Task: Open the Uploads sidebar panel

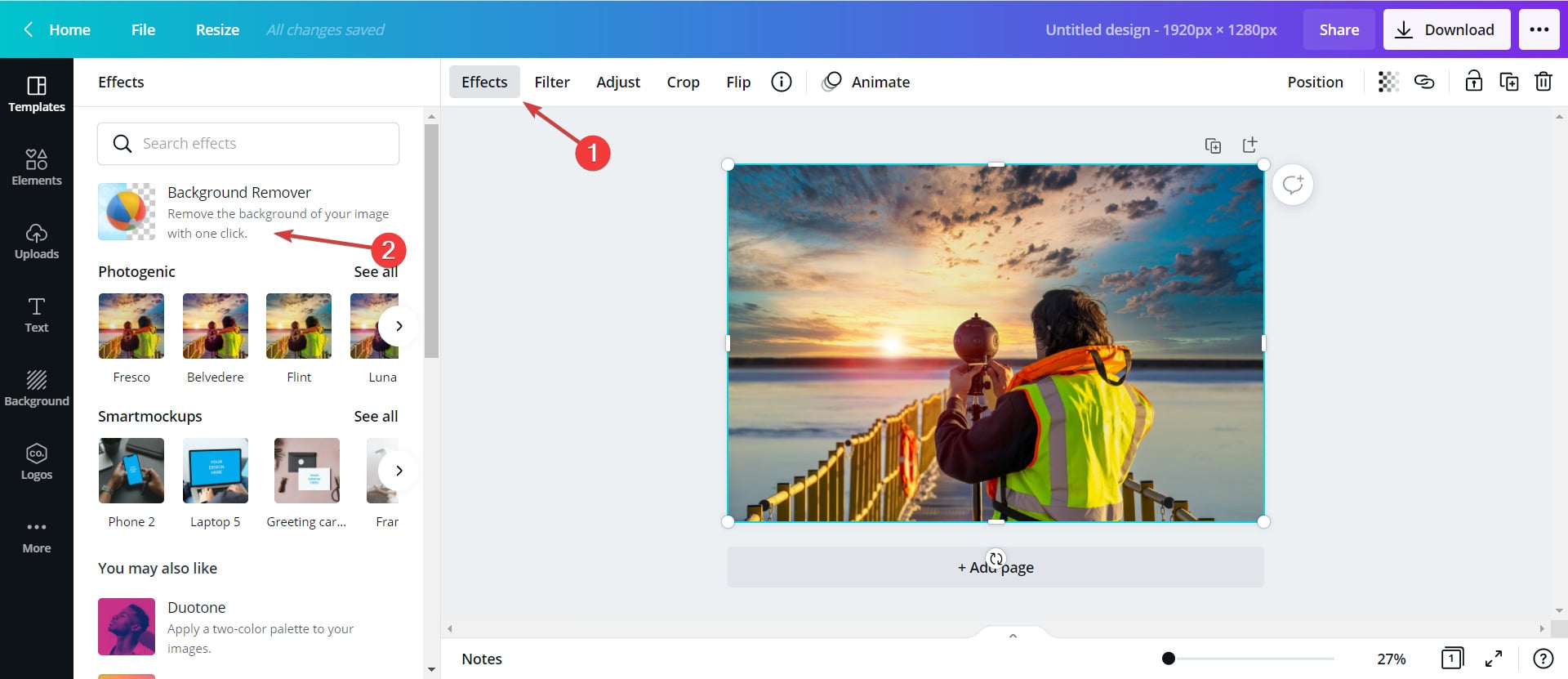Action: point(37,241)
